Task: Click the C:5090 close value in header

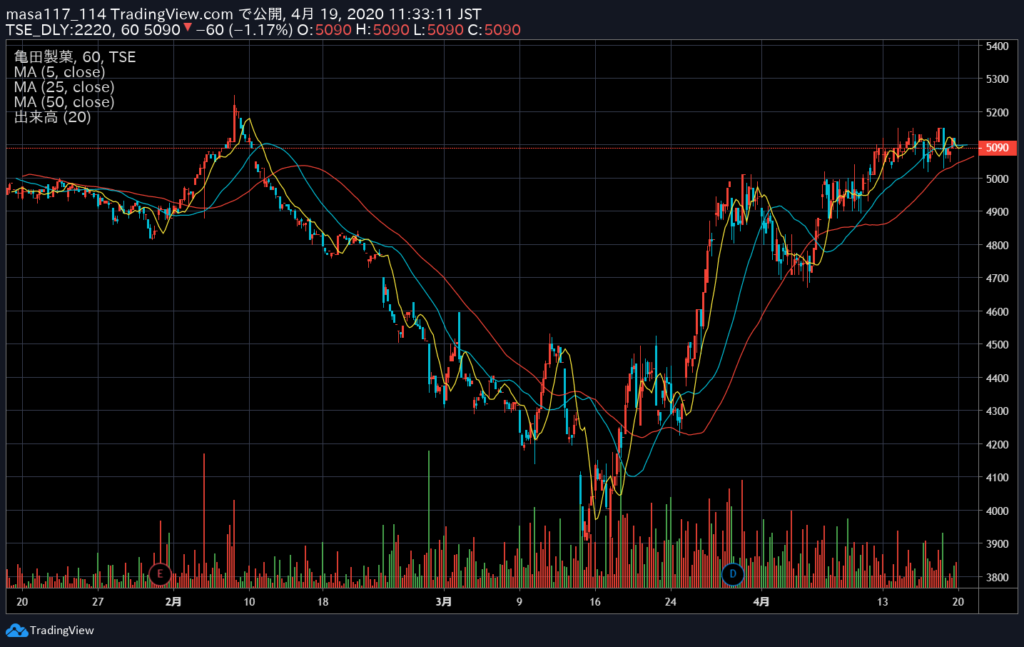Action: pos(494,30)
